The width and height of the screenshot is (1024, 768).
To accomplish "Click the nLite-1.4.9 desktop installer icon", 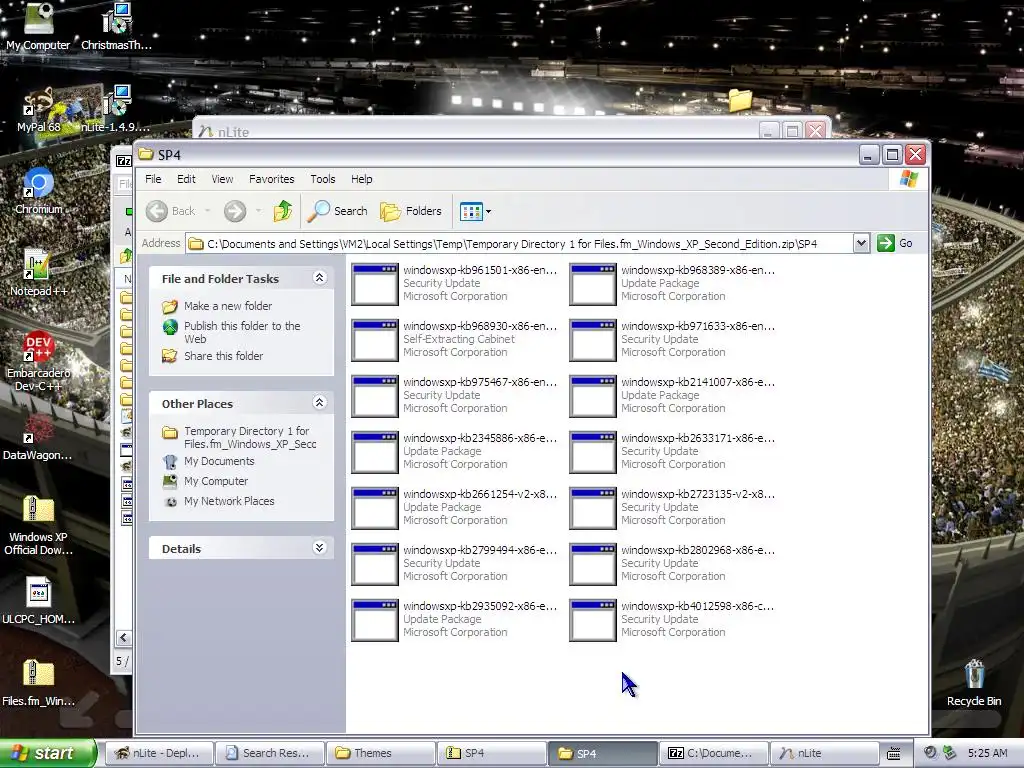I will coord(116,108).
